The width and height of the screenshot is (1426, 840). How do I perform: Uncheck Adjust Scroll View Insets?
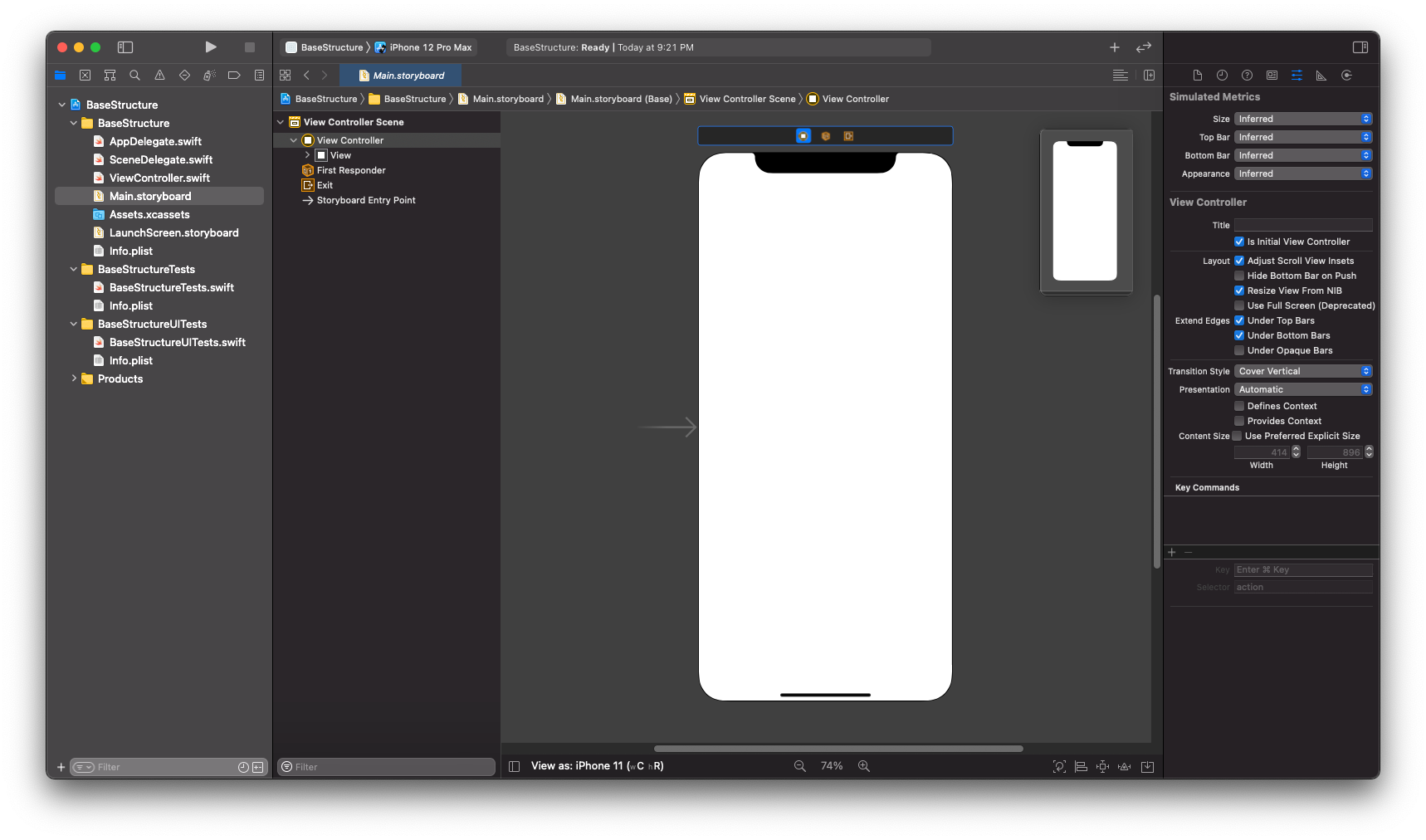click(x=1239, y=261)
